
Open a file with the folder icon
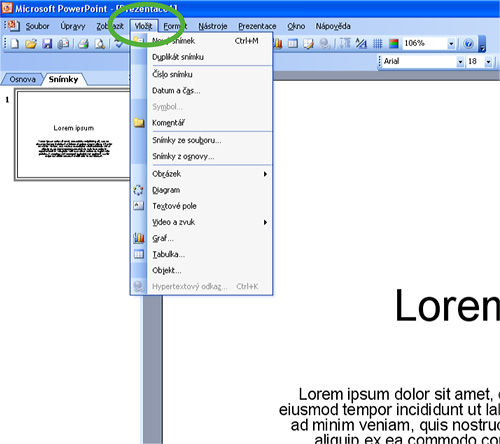pyautogui.click(x=31, y=44)
